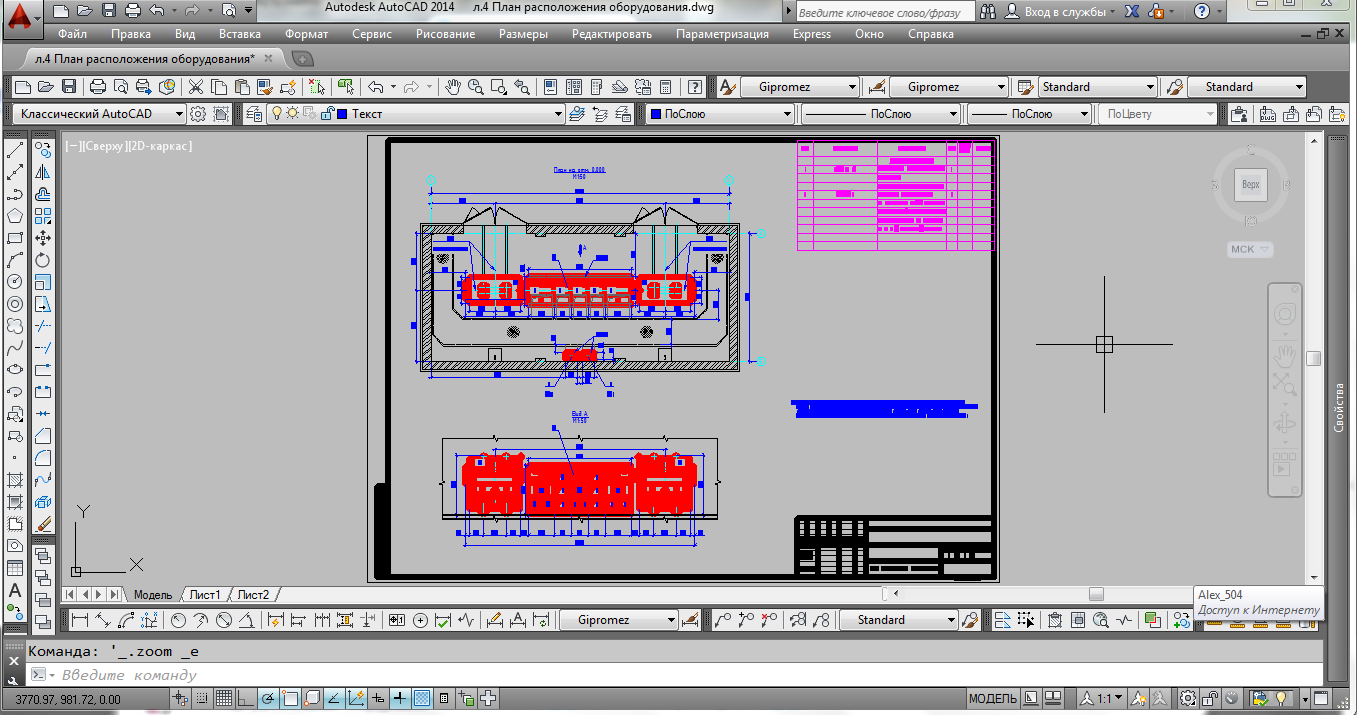
Task: Click the Pan hand tool
Action: pyautogui.click(x=453, y=87)
